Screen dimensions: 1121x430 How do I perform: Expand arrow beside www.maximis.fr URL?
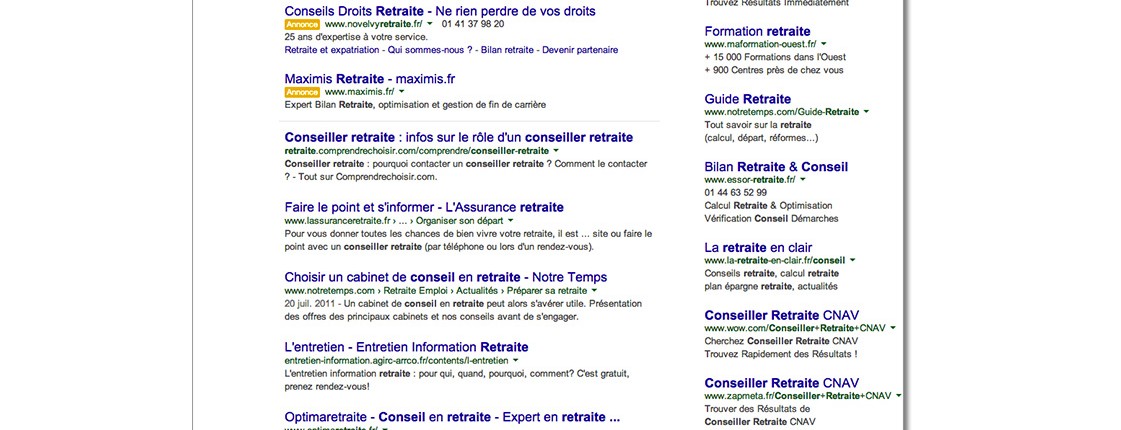[401, 92]
